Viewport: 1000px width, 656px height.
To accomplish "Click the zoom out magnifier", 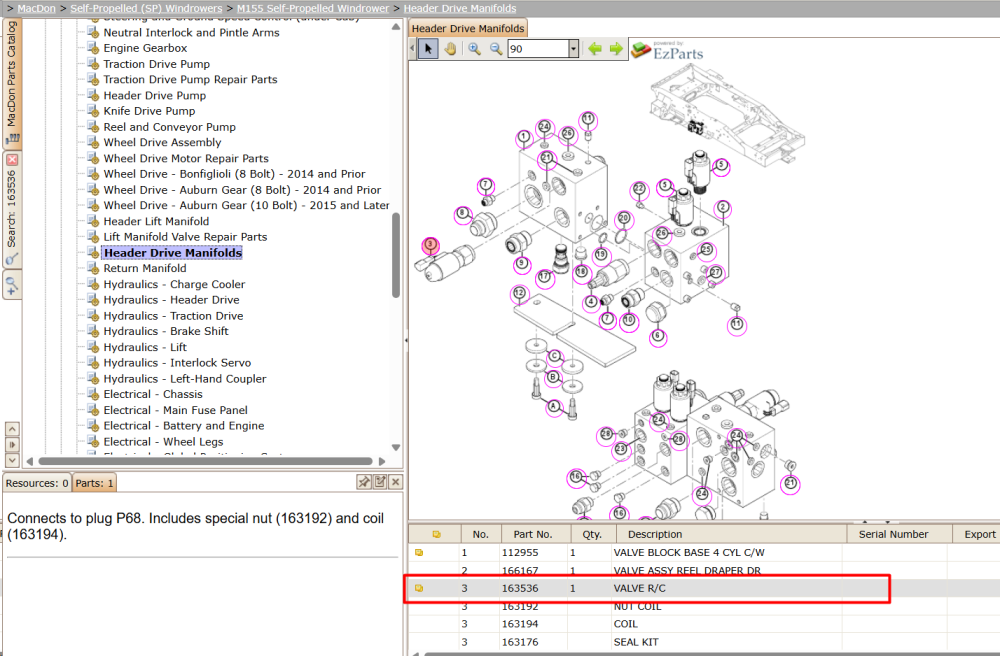I will [x=496, y=49].
